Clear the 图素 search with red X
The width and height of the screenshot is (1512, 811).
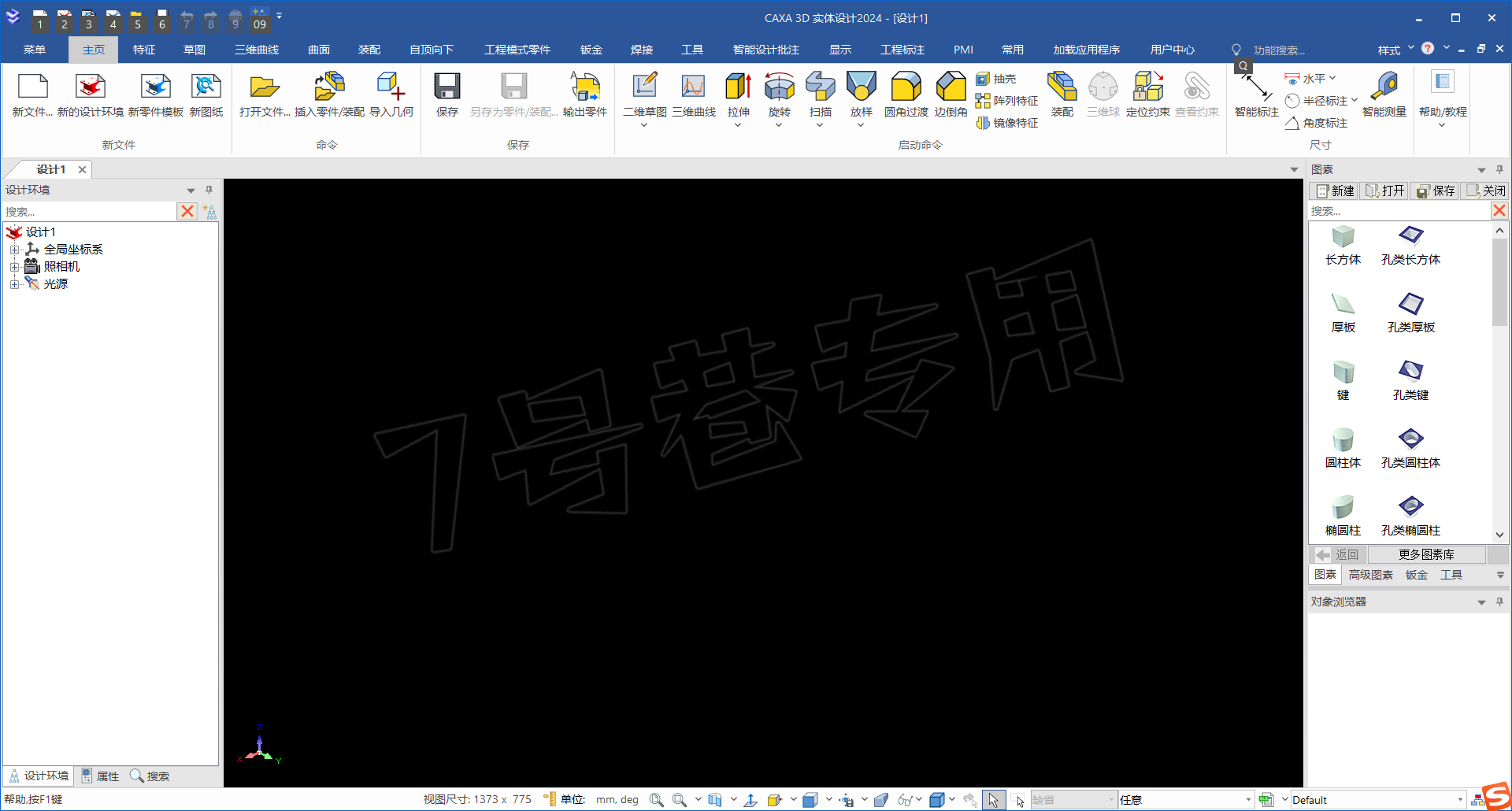click(x=1499, y=210)
